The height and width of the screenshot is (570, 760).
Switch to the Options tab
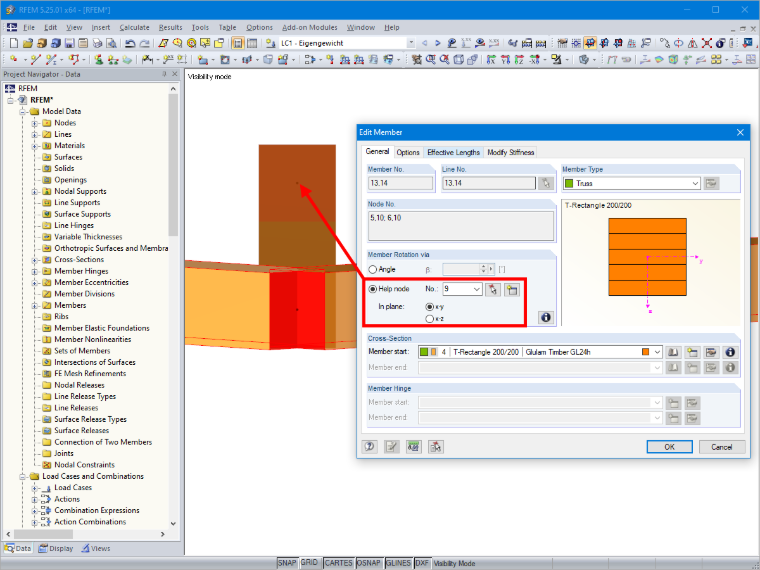(x=408, y=152)
